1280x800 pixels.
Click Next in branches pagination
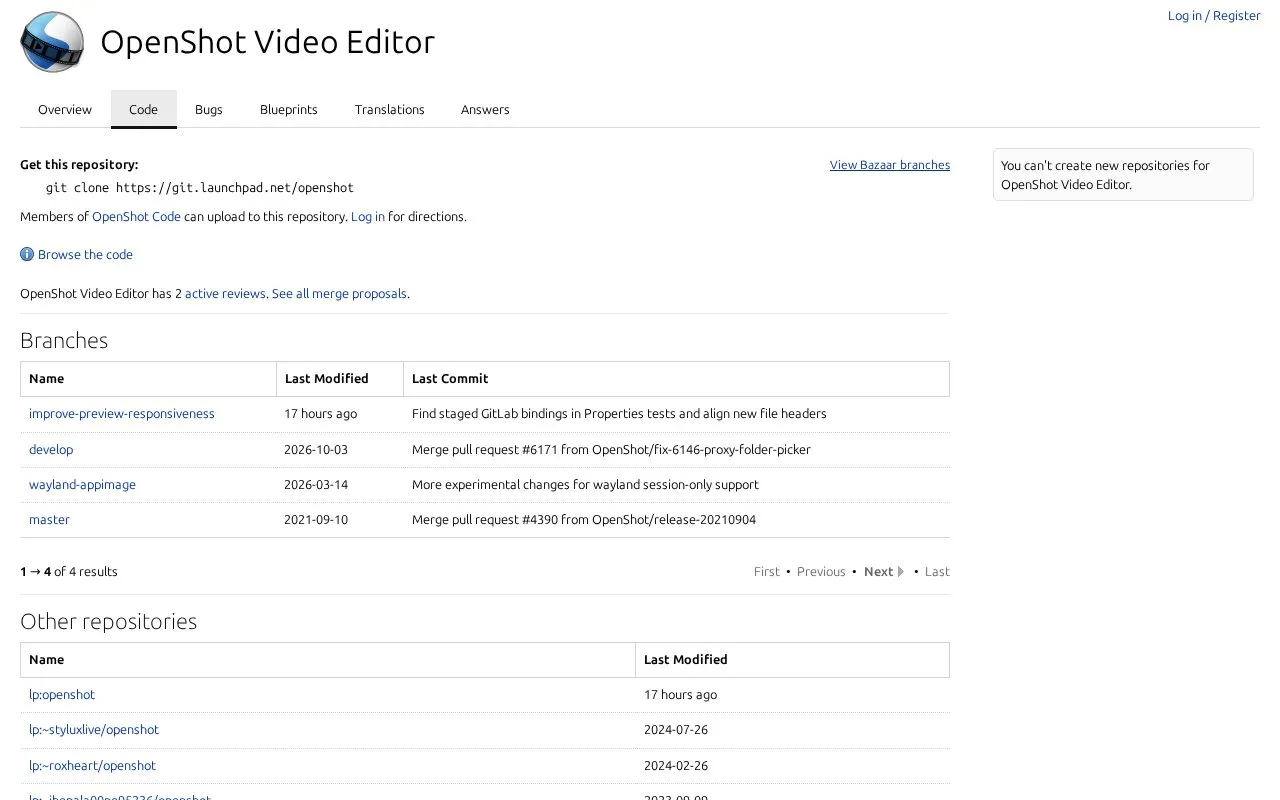pos(878,572)
